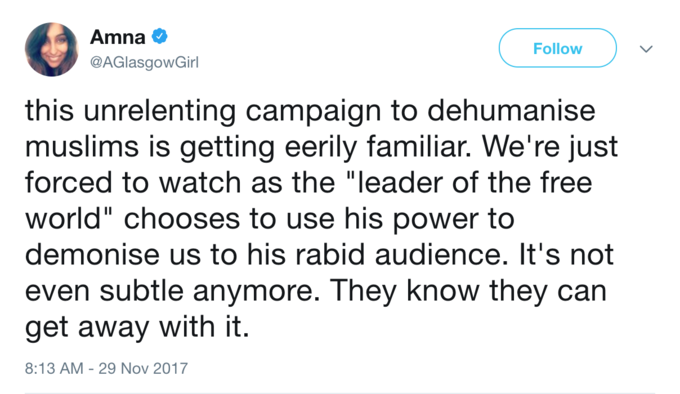Click the display name Amna
The height and width of the screenshot is (394, 680).
click(x=118, y=37)
